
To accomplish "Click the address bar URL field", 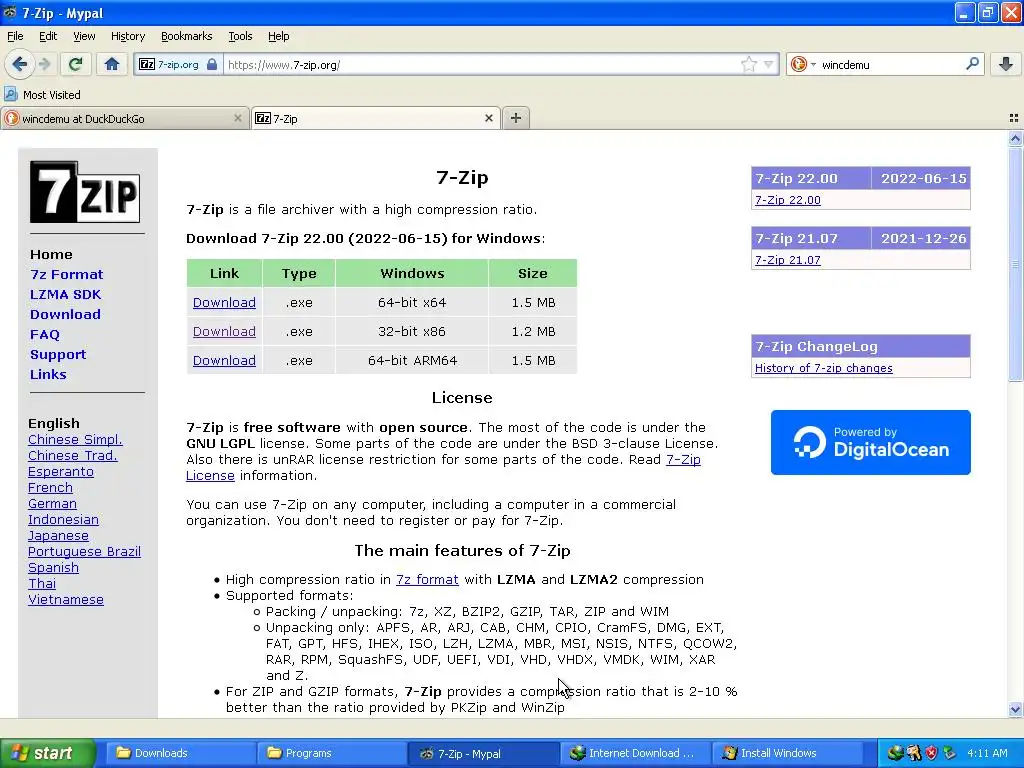I will [x=482, y=64].
